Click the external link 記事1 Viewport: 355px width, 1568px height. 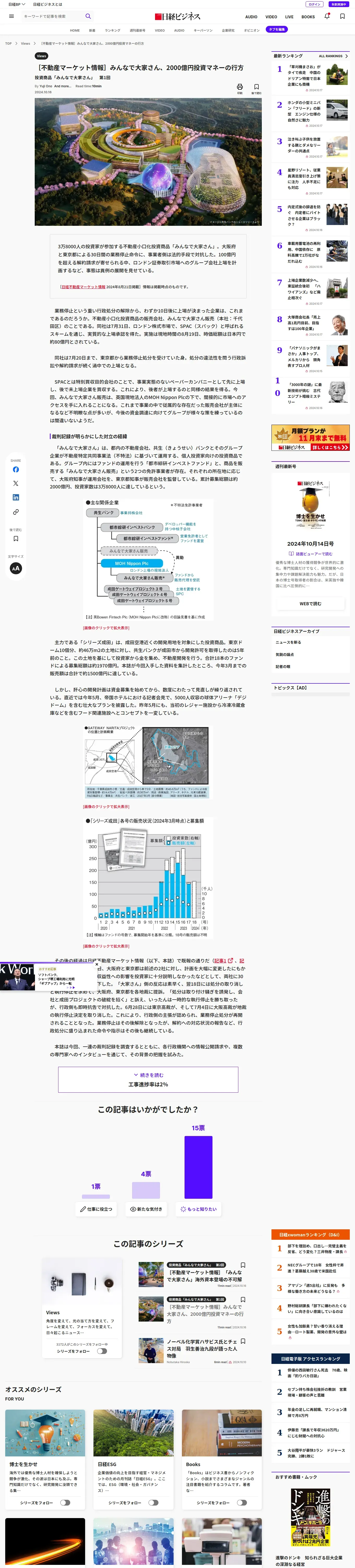point(224,960)
